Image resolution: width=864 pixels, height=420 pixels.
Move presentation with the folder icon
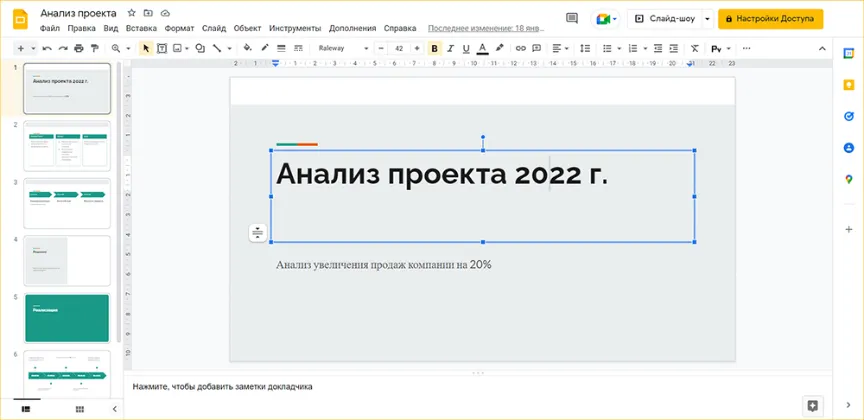click(148, 13)
